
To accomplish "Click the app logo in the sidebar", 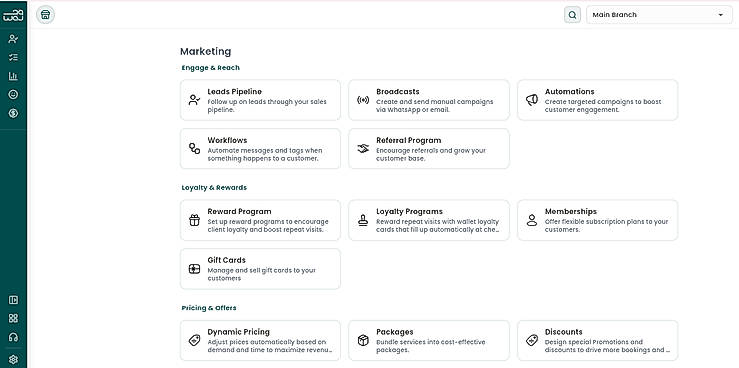I will pyautogui.click(x=13, y=15).
